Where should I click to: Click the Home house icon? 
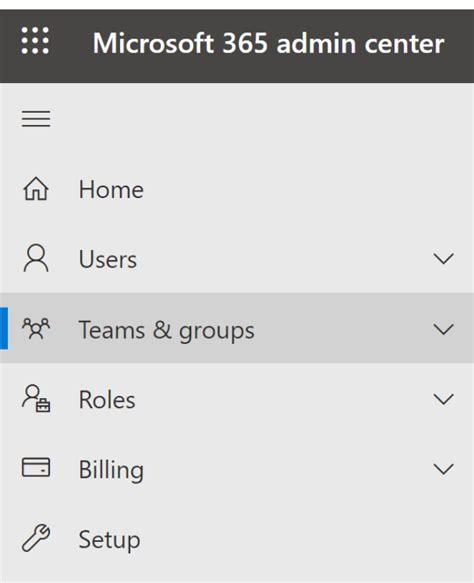(x=36, y=189)
